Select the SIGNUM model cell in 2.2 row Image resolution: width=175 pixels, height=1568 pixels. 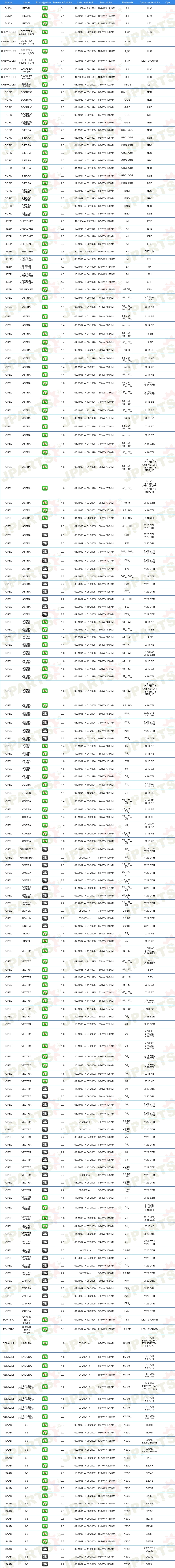26,918
